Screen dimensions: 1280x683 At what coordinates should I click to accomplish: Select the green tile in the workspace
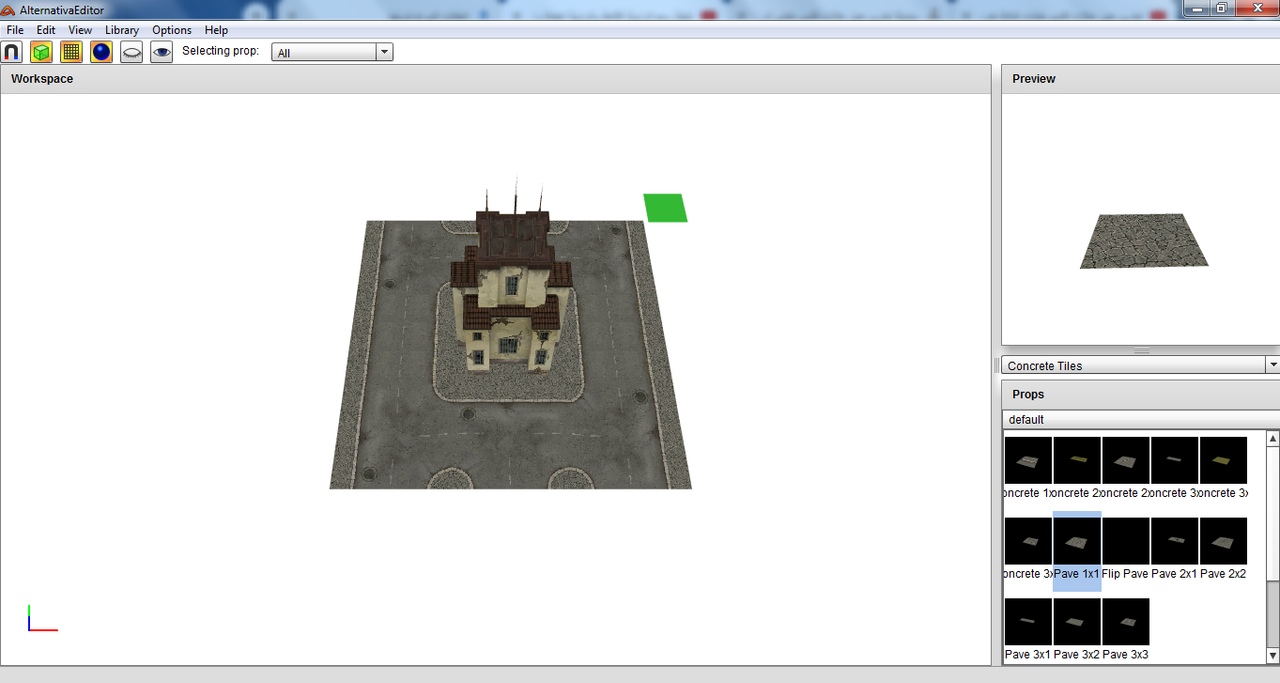(665, 208)
